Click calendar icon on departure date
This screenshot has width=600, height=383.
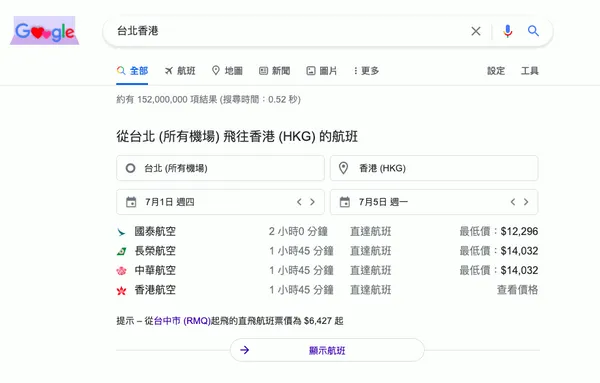[x=131, y=202]
